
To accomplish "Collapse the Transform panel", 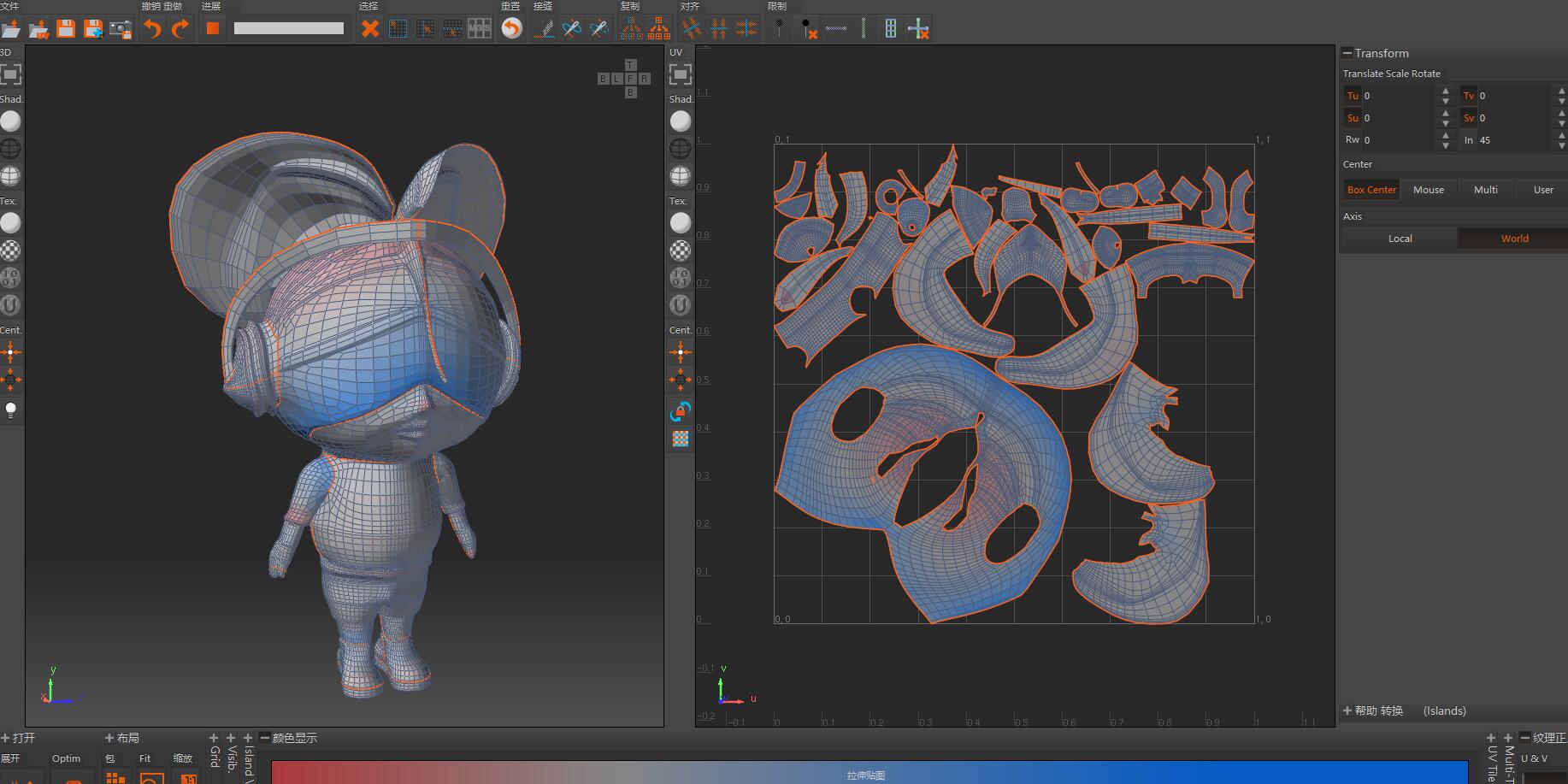I will pyautogui.click(x=1347, y=53).
